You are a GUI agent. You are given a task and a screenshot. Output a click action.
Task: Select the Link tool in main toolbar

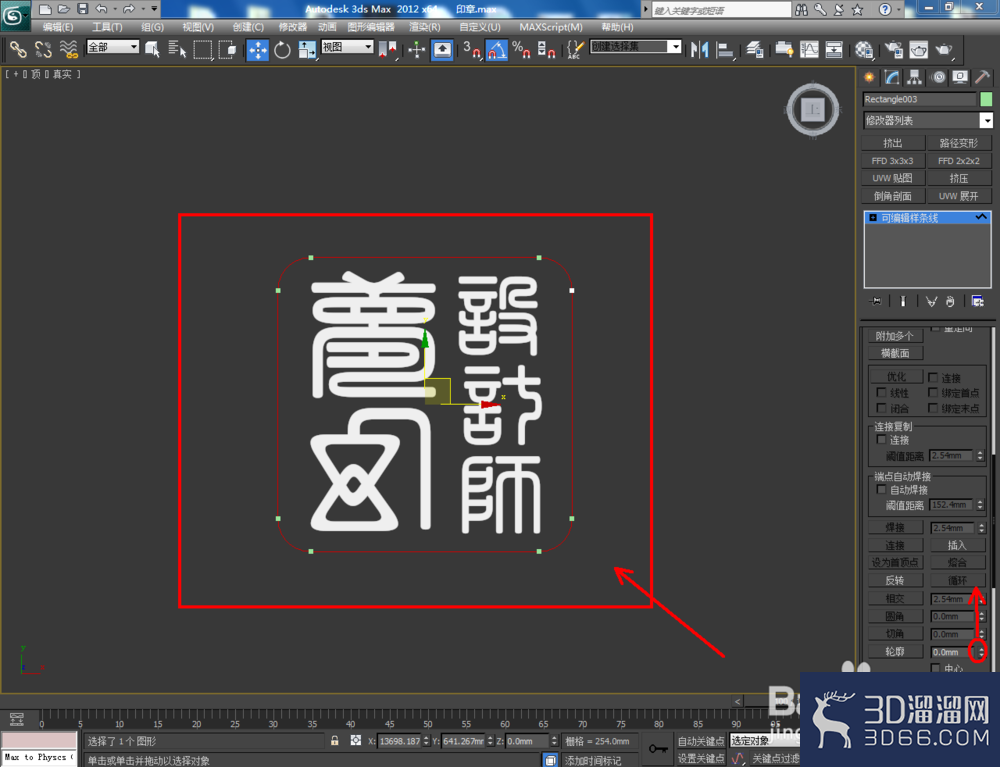[18, 49]
